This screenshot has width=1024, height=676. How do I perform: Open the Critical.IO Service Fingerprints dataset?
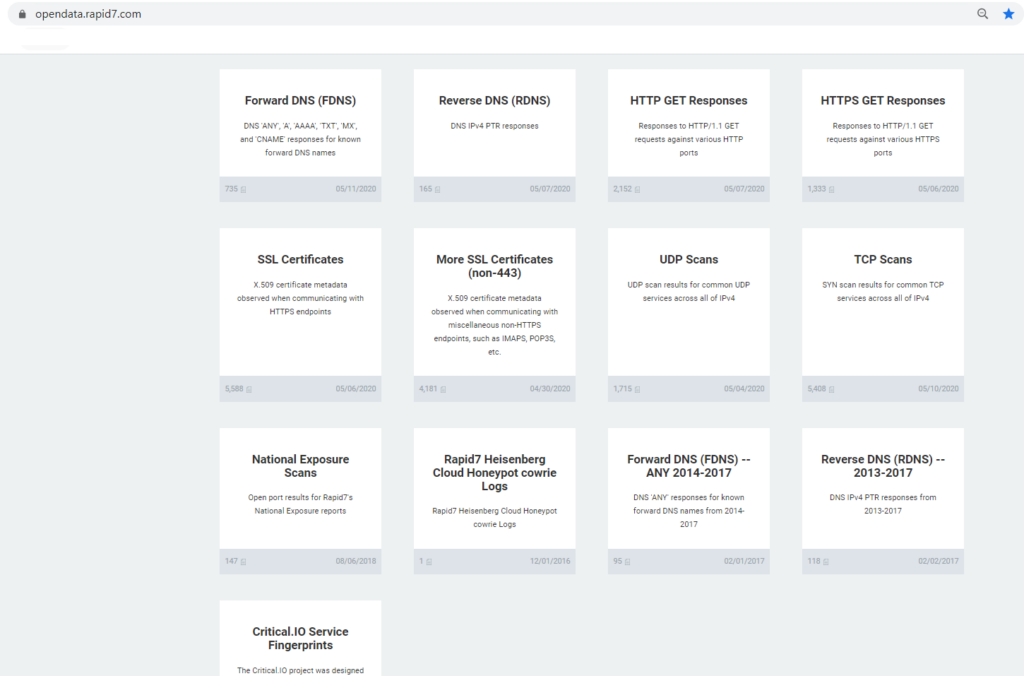click(x=299, y=638)
